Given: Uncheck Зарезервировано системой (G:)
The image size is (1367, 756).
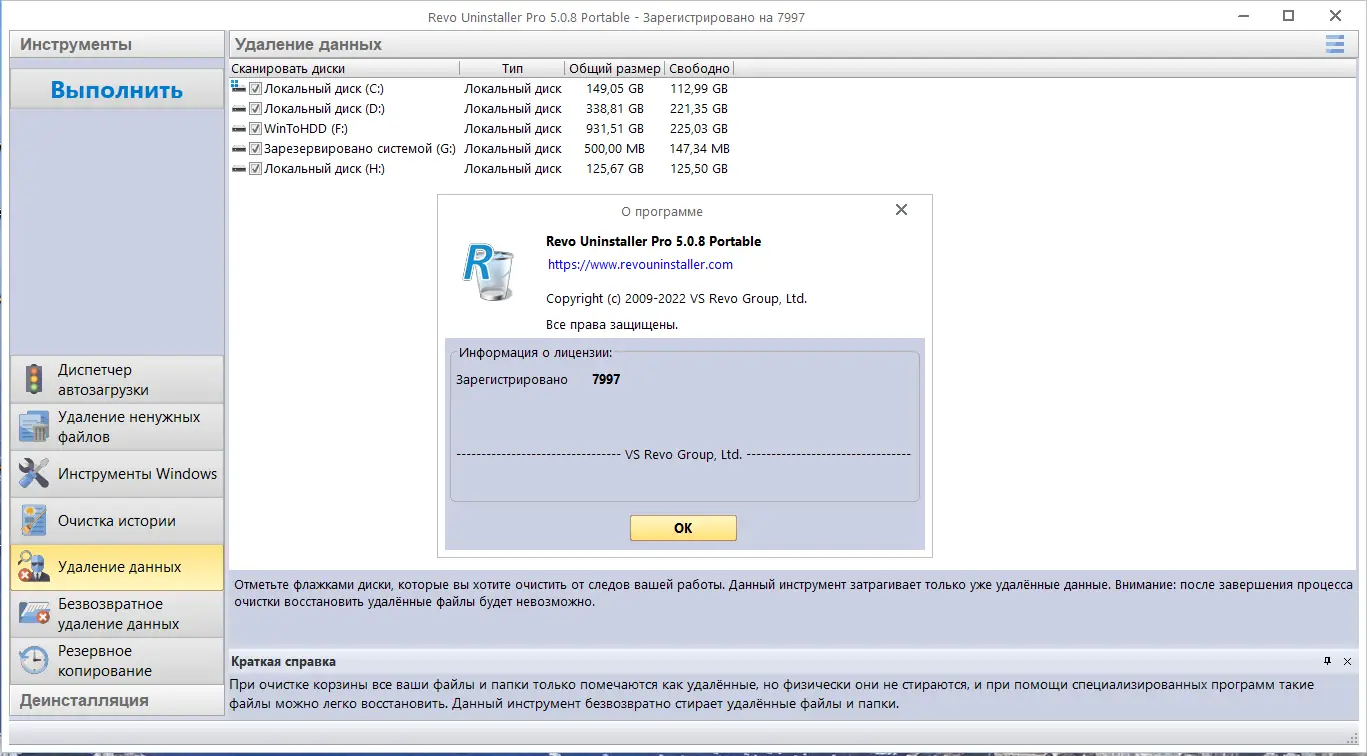Looking at the screenshot, I should (256, 148).
